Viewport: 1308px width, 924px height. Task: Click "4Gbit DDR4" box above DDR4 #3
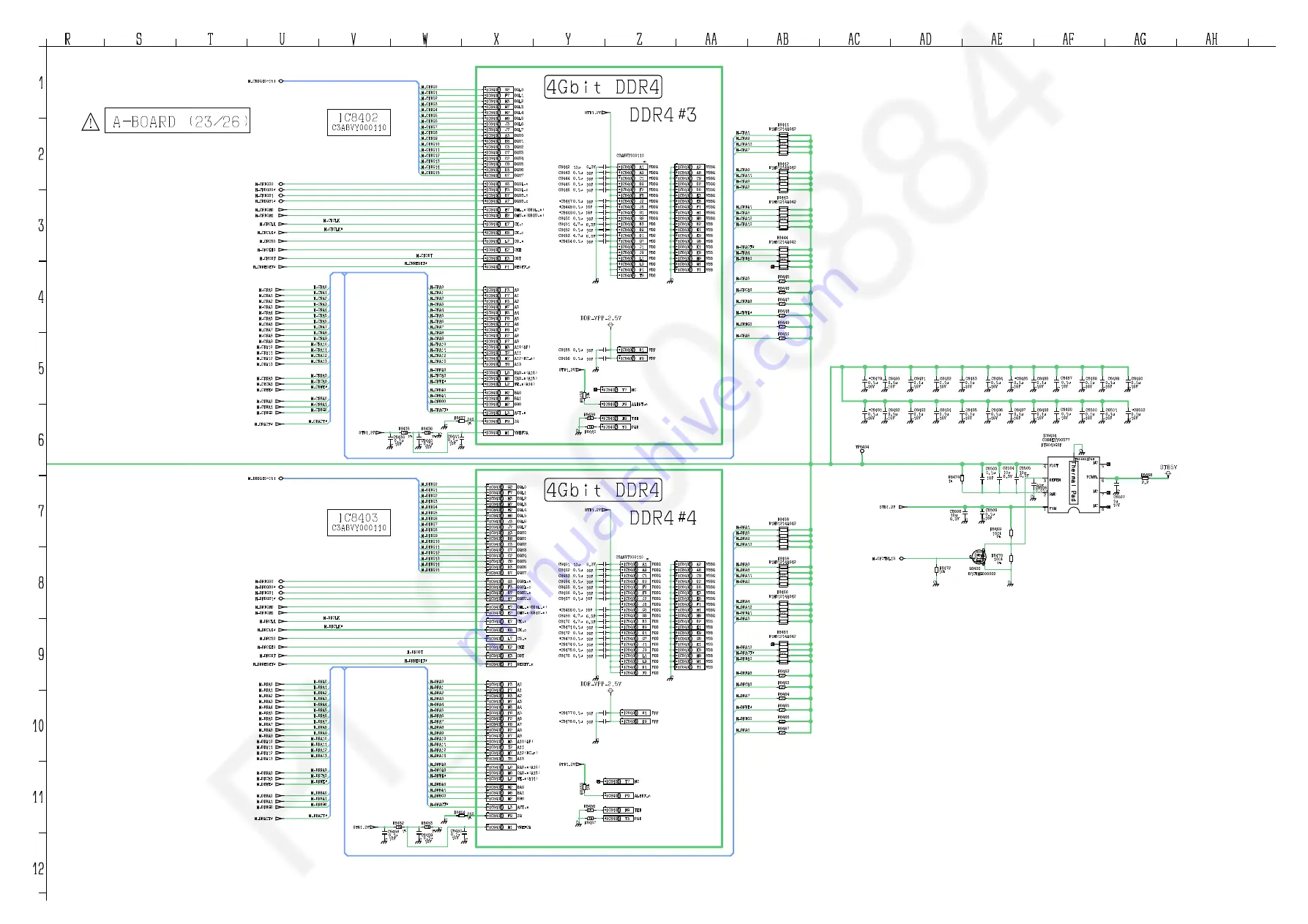click(603, 87)
